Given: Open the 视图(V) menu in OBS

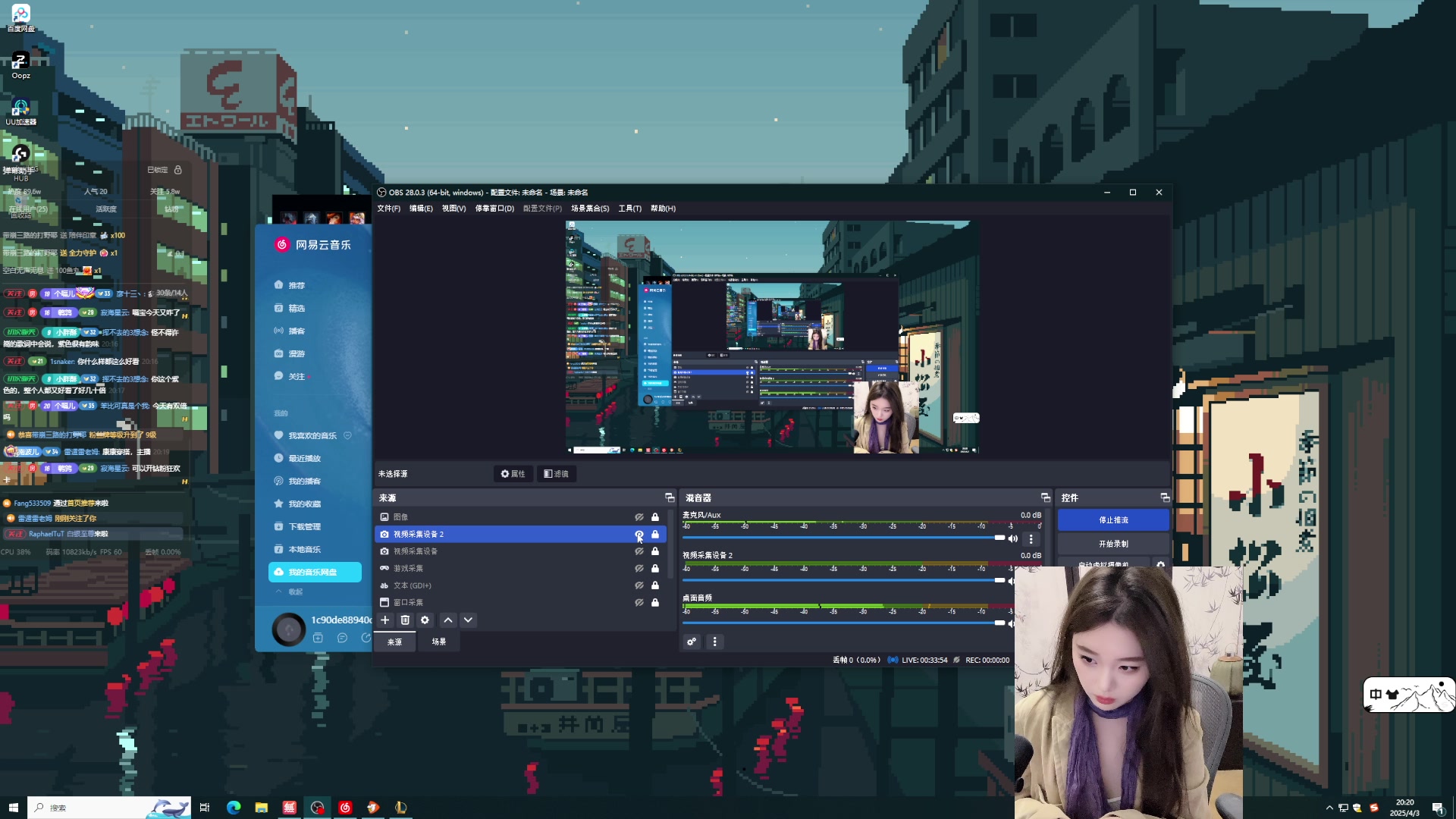Looking at the screenshot, I should [x=453, y=209].
